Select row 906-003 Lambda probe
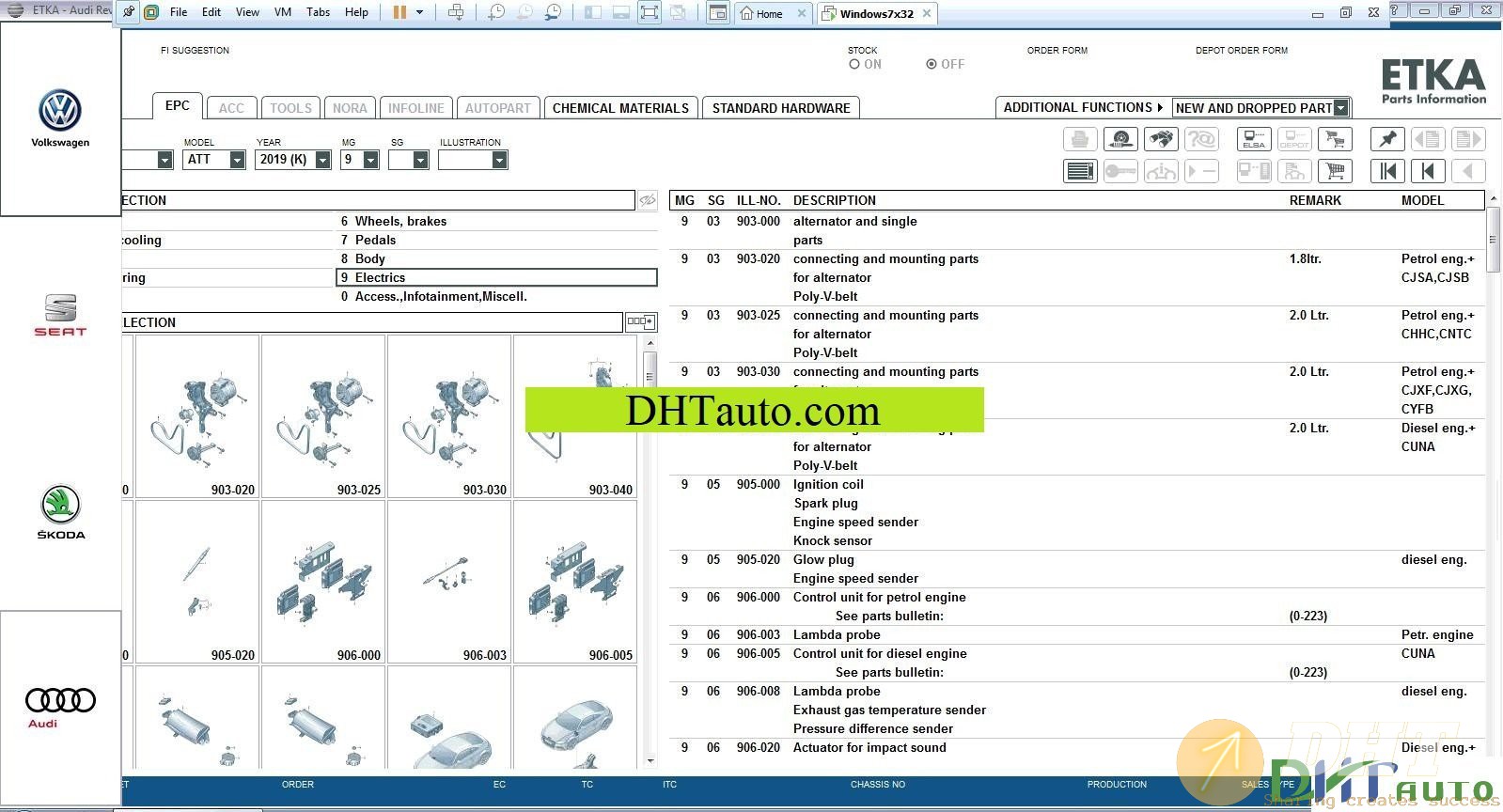1503x812 pixels. point(1076,634)
